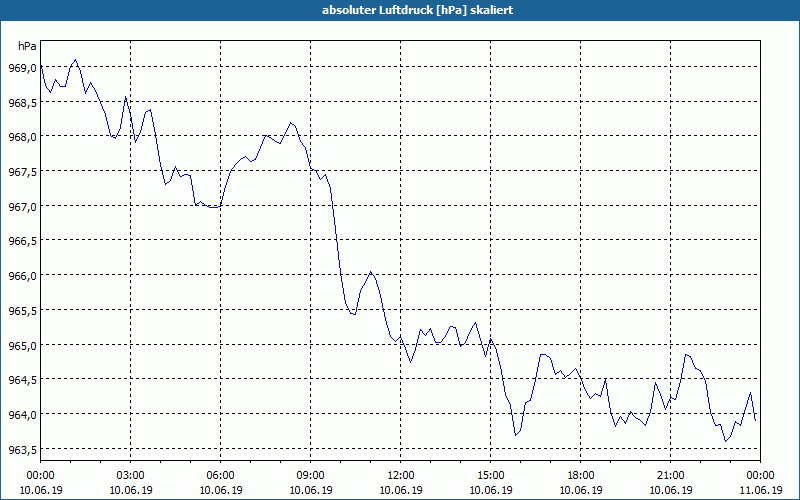Click the 968,0 pressure axis label
This screenshot has height=500, width=800.
coord(23,138)
